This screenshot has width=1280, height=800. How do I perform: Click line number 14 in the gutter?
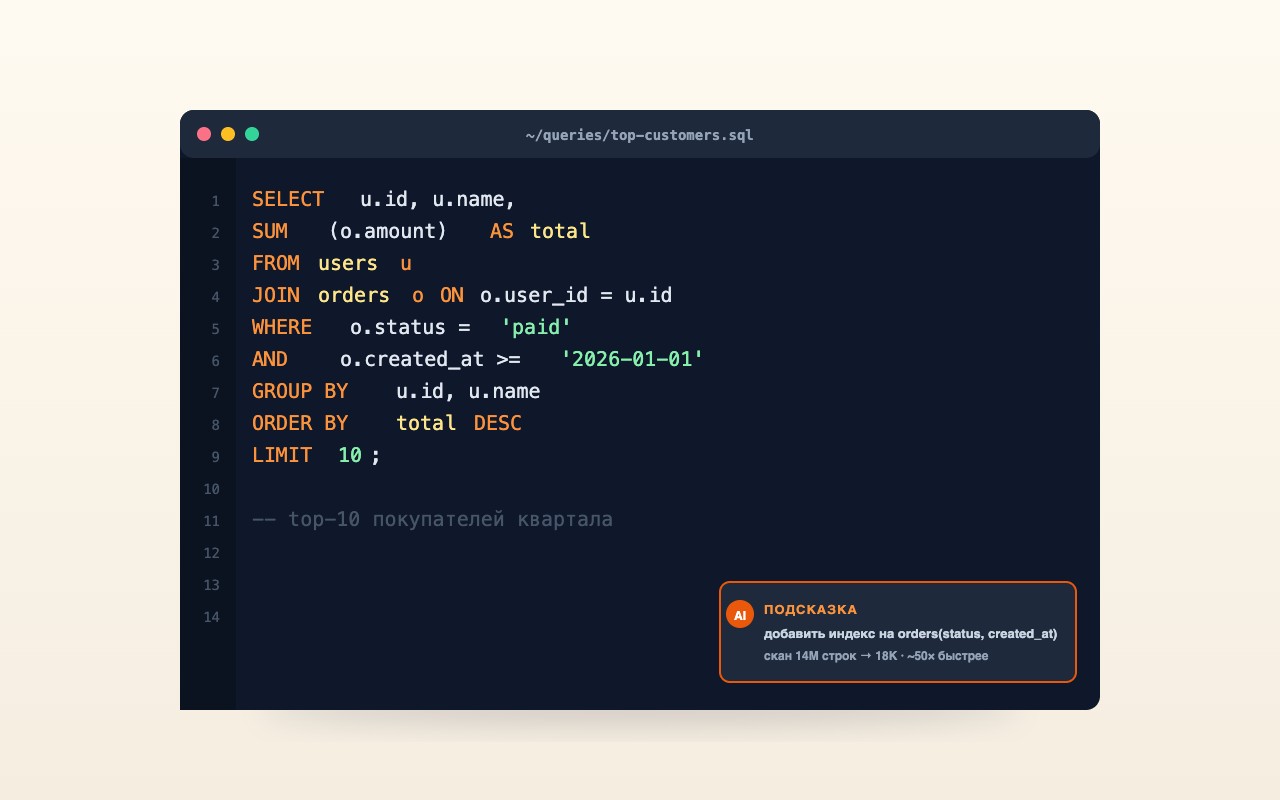coord(211,617)
